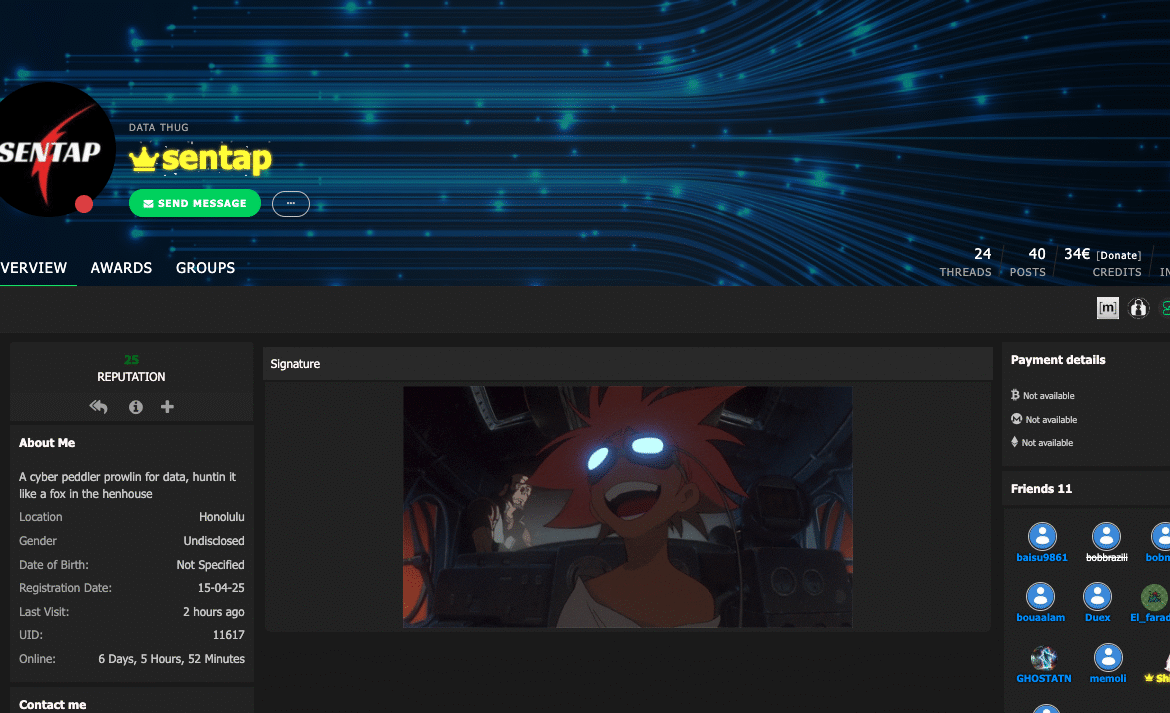Click the sentap username heading
This screenshot has height=713, width=1170.
[216, 159]
